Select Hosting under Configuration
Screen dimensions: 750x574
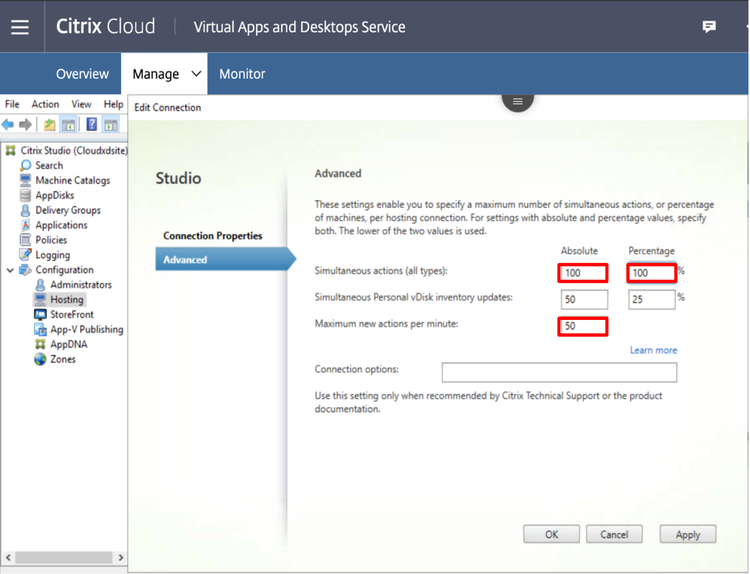[x=66, y=299]
